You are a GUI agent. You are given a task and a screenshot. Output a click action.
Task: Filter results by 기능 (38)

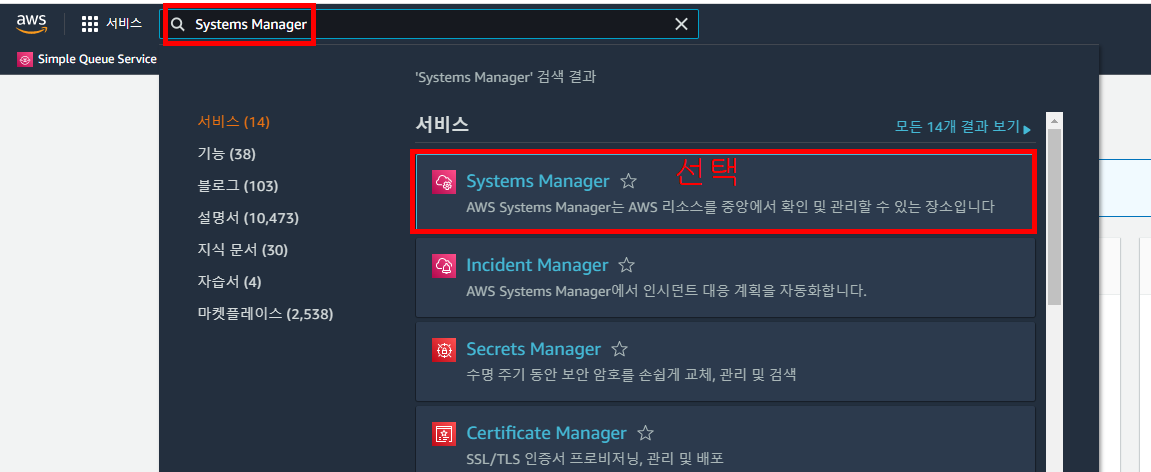(227, 154)
